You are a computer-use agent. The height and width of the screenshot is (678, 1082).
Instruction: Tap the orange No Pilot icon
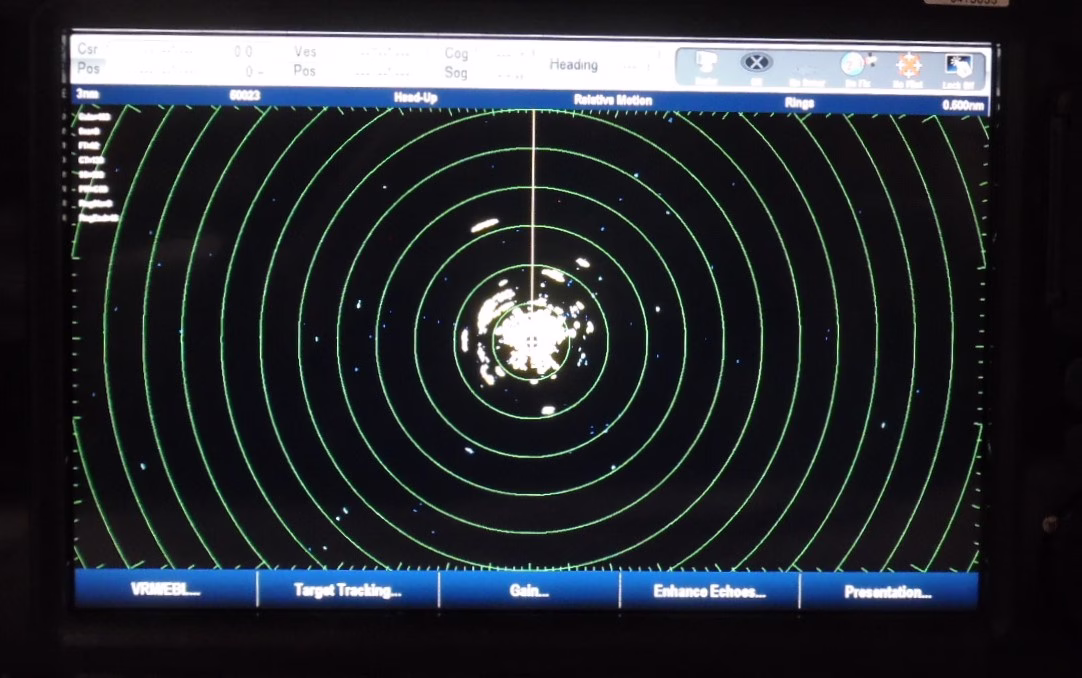(x=908, y=70)
